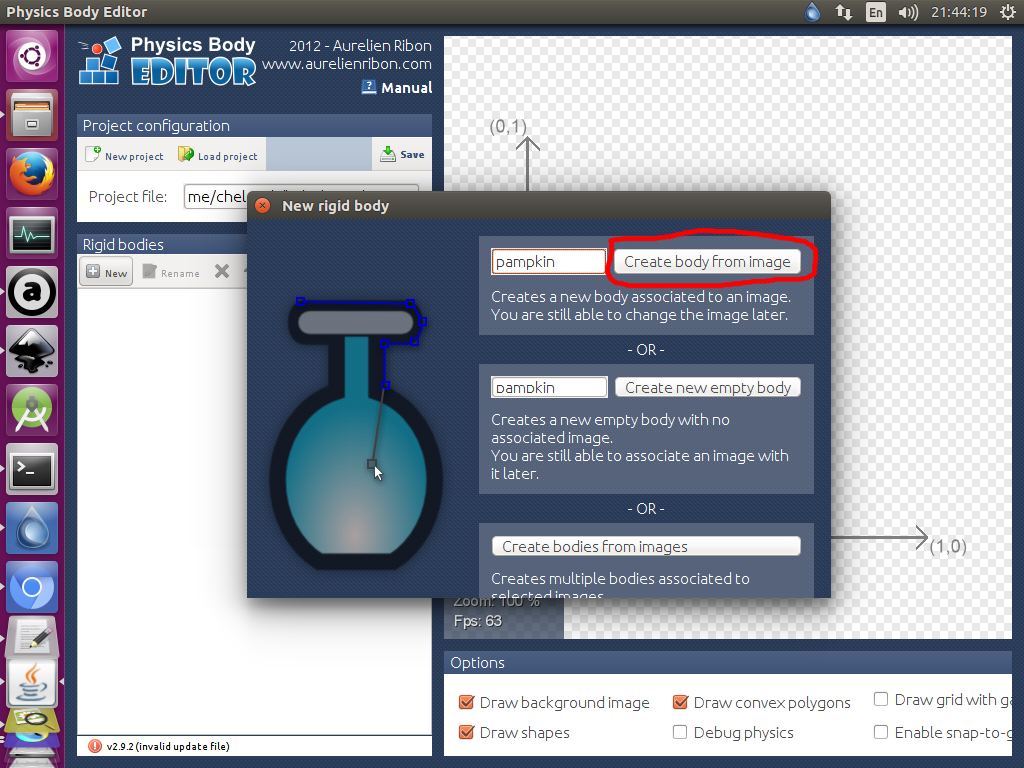Click Create new empty body button

point(708,387)
